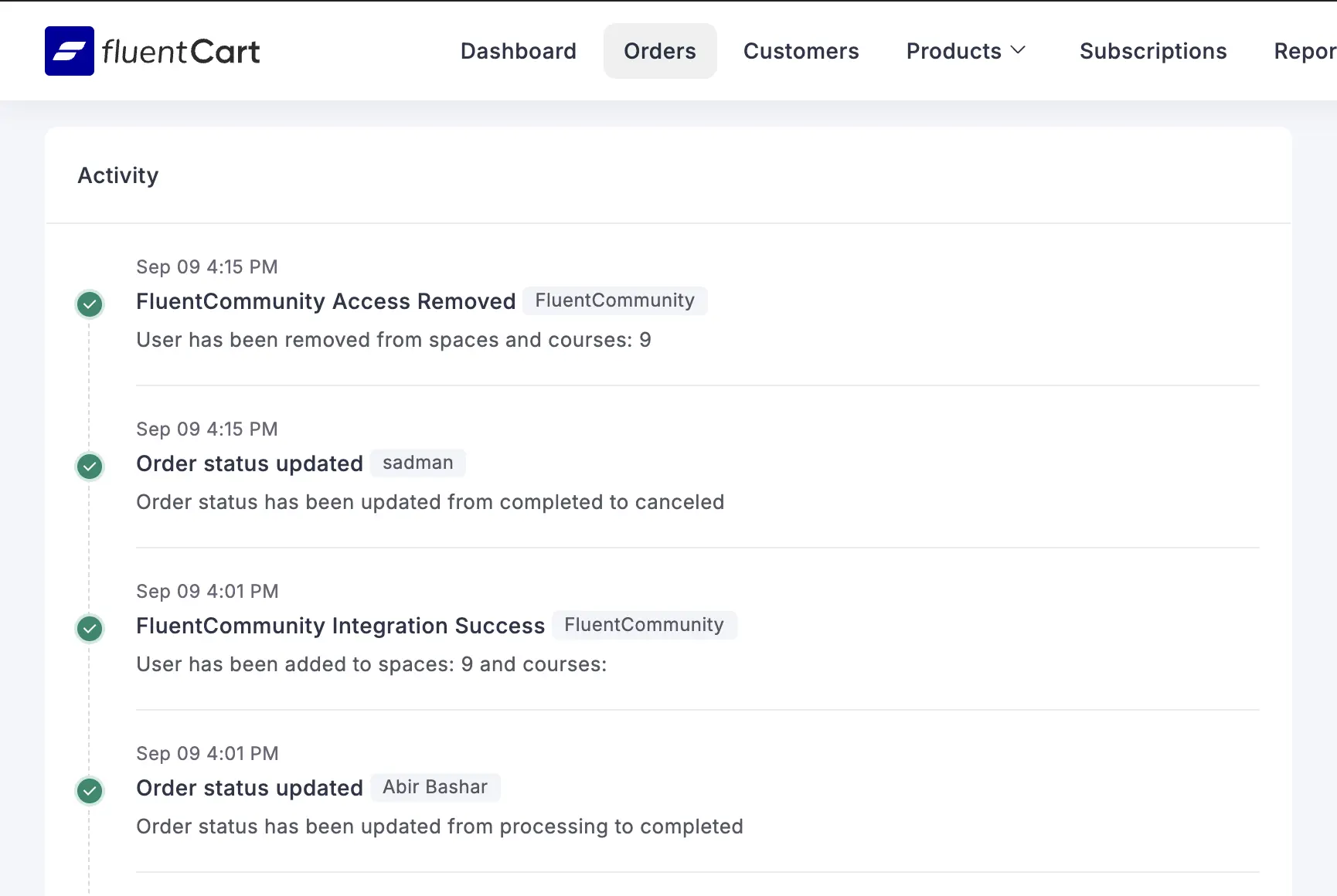The height and width of the screenshot is (896, 1337).
Task: Click the Activity section heading
Action: (x=118, y=175)
